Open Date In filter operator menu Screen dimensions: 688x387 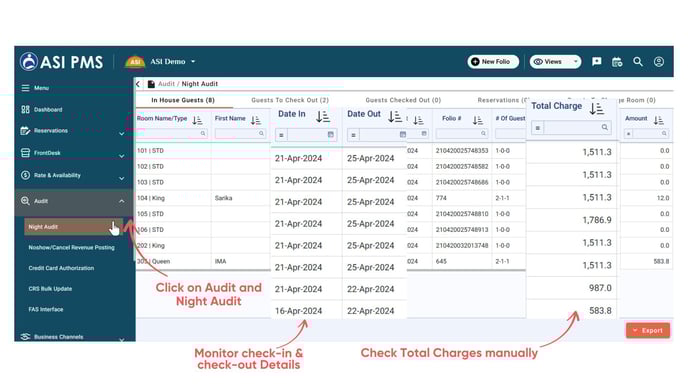[281, 135]
